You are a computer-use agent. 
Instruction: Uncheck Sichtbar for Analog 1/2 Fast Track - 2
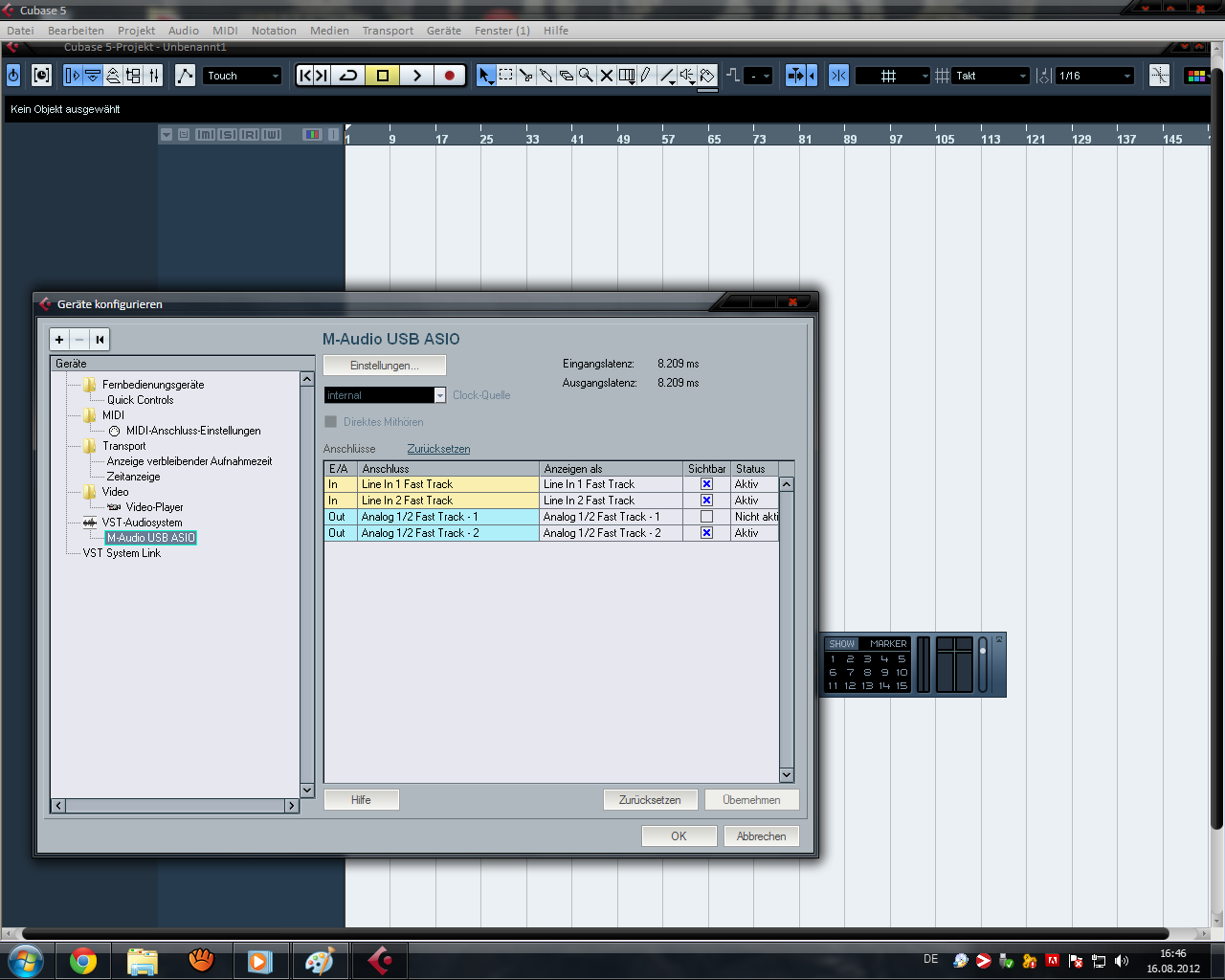coord(706,533)
